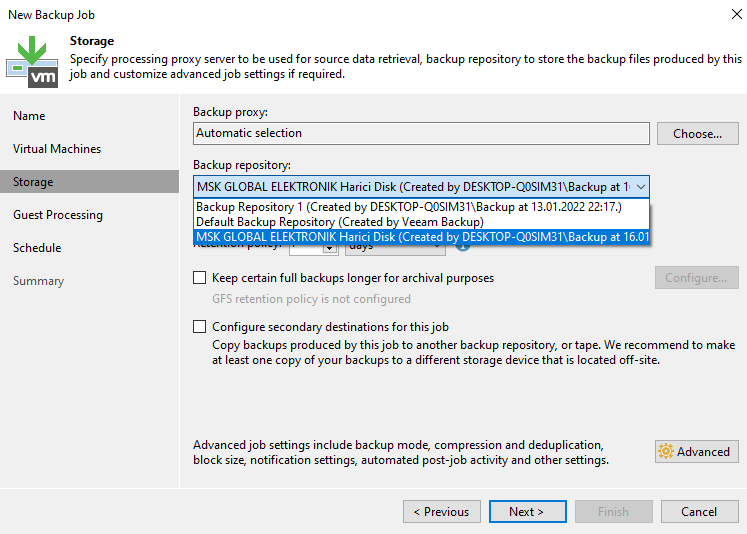This screenshot has width=747, height=534.
Task: Cancel the backup job wizard
Action: (x=699, y=512)
